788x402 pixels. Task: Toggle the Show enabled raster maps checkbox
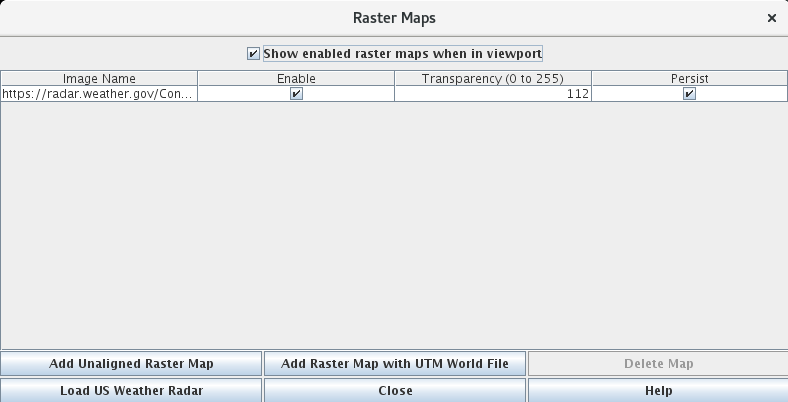(x=253, y=53)
